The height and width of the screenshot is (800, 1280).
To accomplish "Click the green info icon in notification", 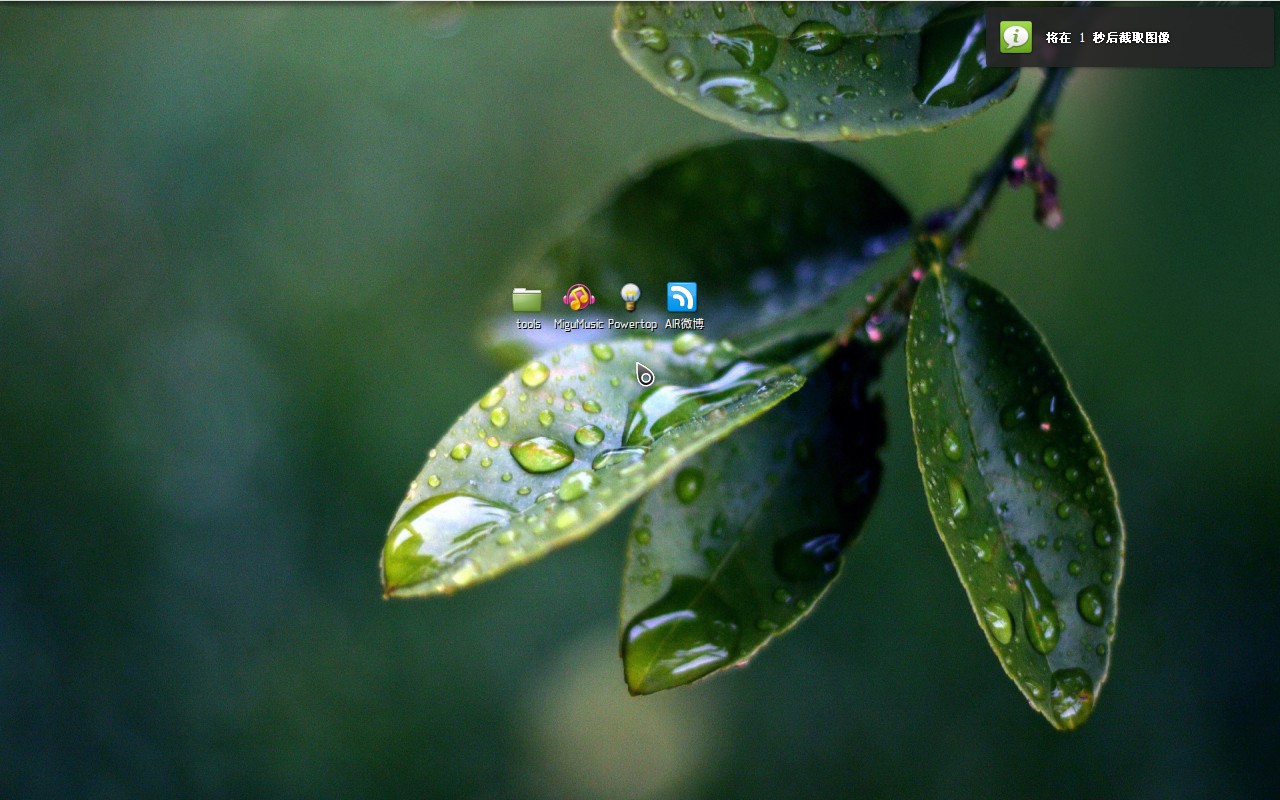I will coord(1016,37).
